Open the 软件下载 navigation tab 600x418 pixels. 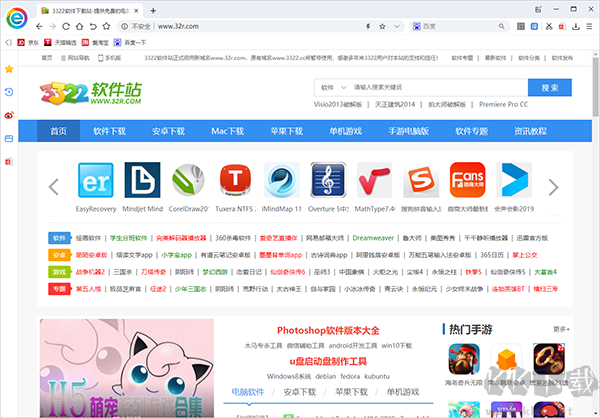[x=110, y=131]
